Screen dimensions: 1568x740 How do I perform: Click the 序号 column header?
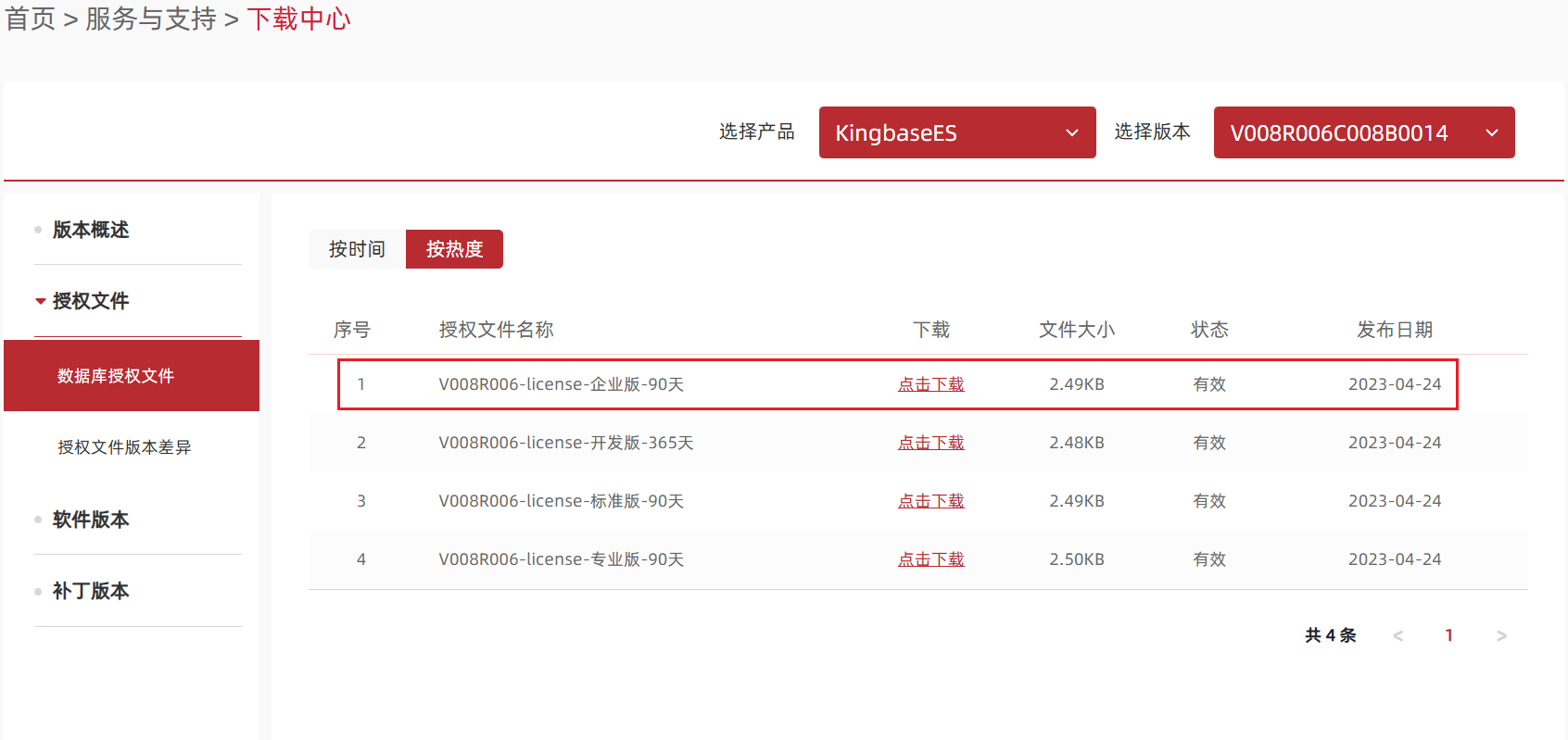(x=352, y=330)
